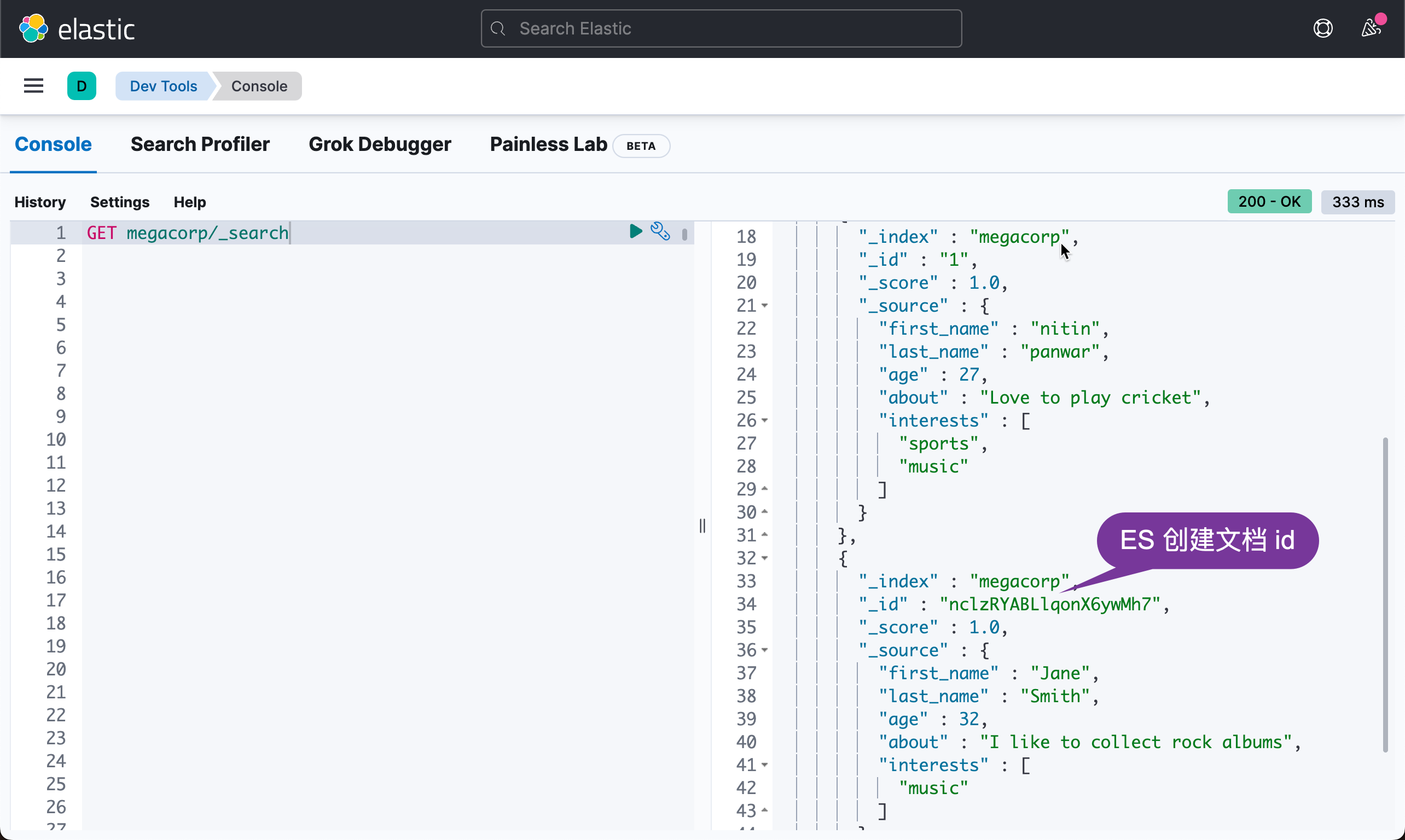Switch to the Search Profiler tab
The image size is (1405, 840).
[200, 145]
